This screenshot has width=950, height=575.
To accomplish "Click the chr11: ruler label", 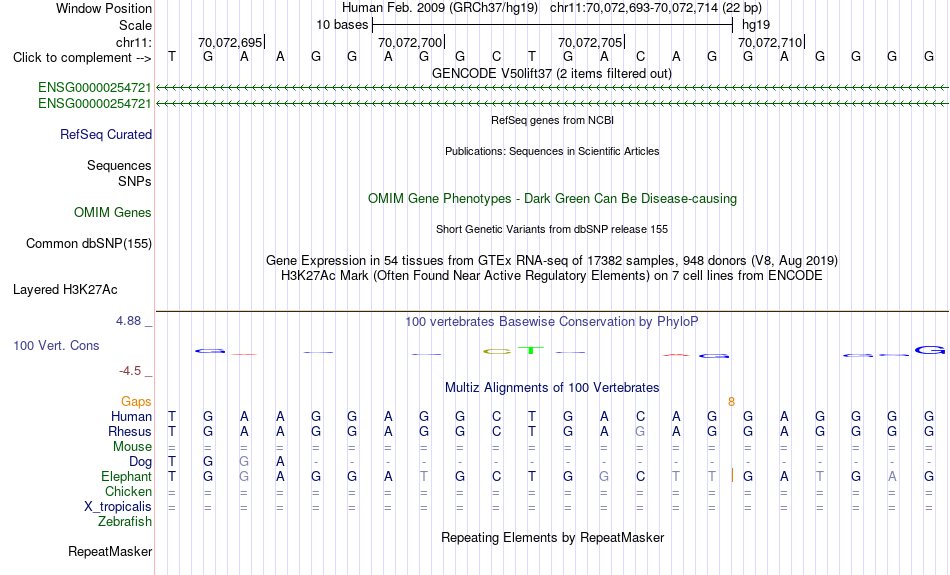I will pos(134,42).
